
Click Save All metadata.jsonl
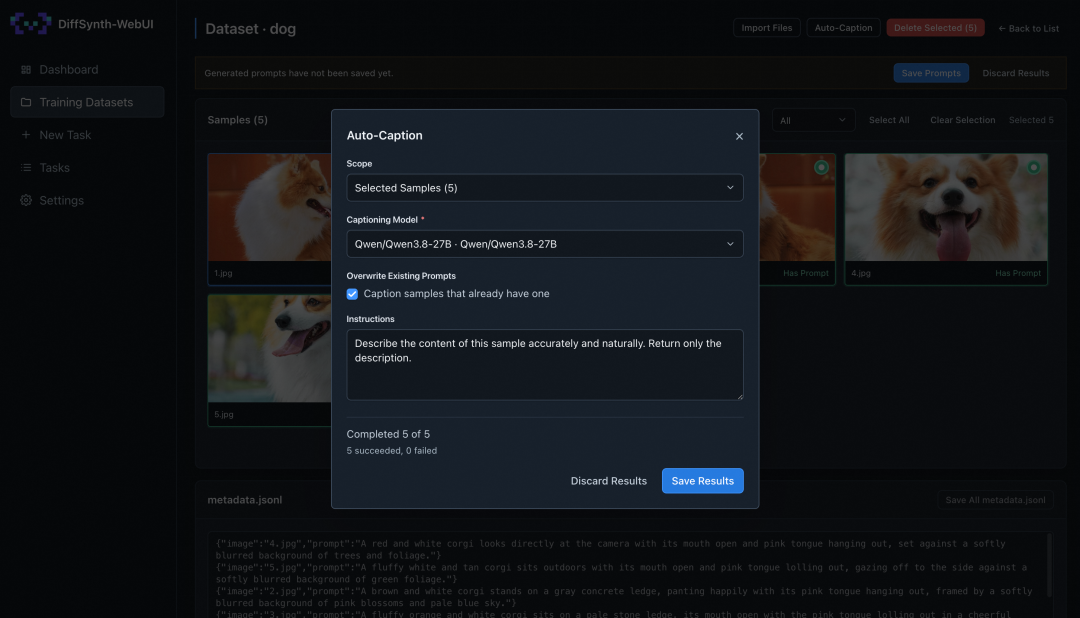995,500
